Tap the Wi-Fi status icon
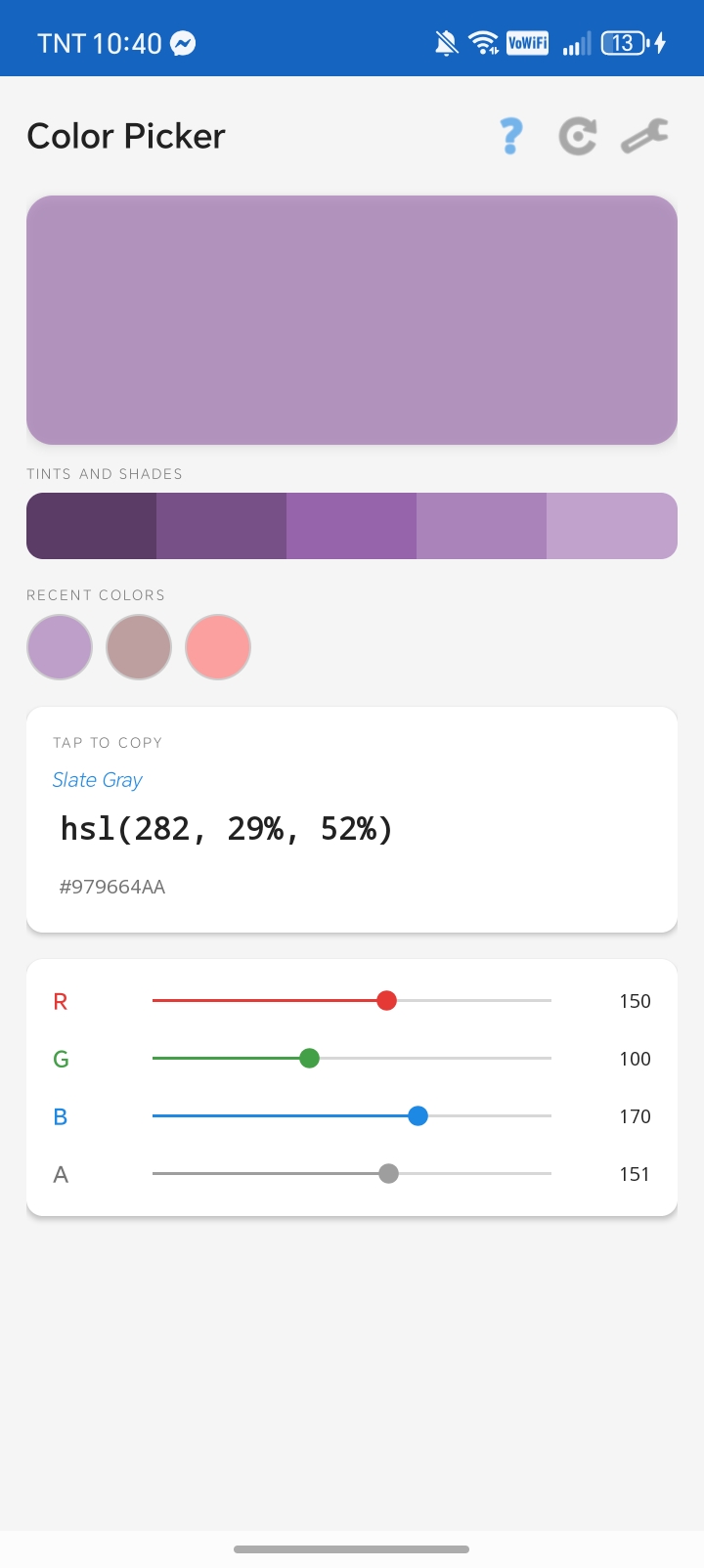The height and width of the screenshot is (1568, 704). pyautogui.click(x=483, y=43)
